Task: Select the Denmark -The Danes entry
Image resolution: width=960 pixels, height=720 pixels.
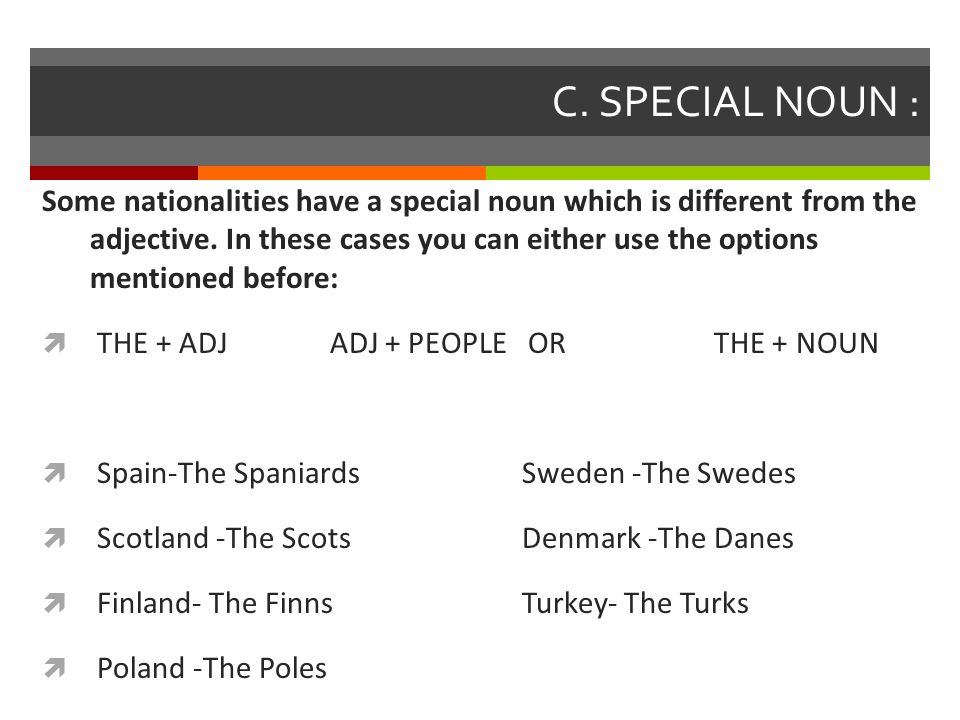Action: pyautogui.click(x=658, y=538)
